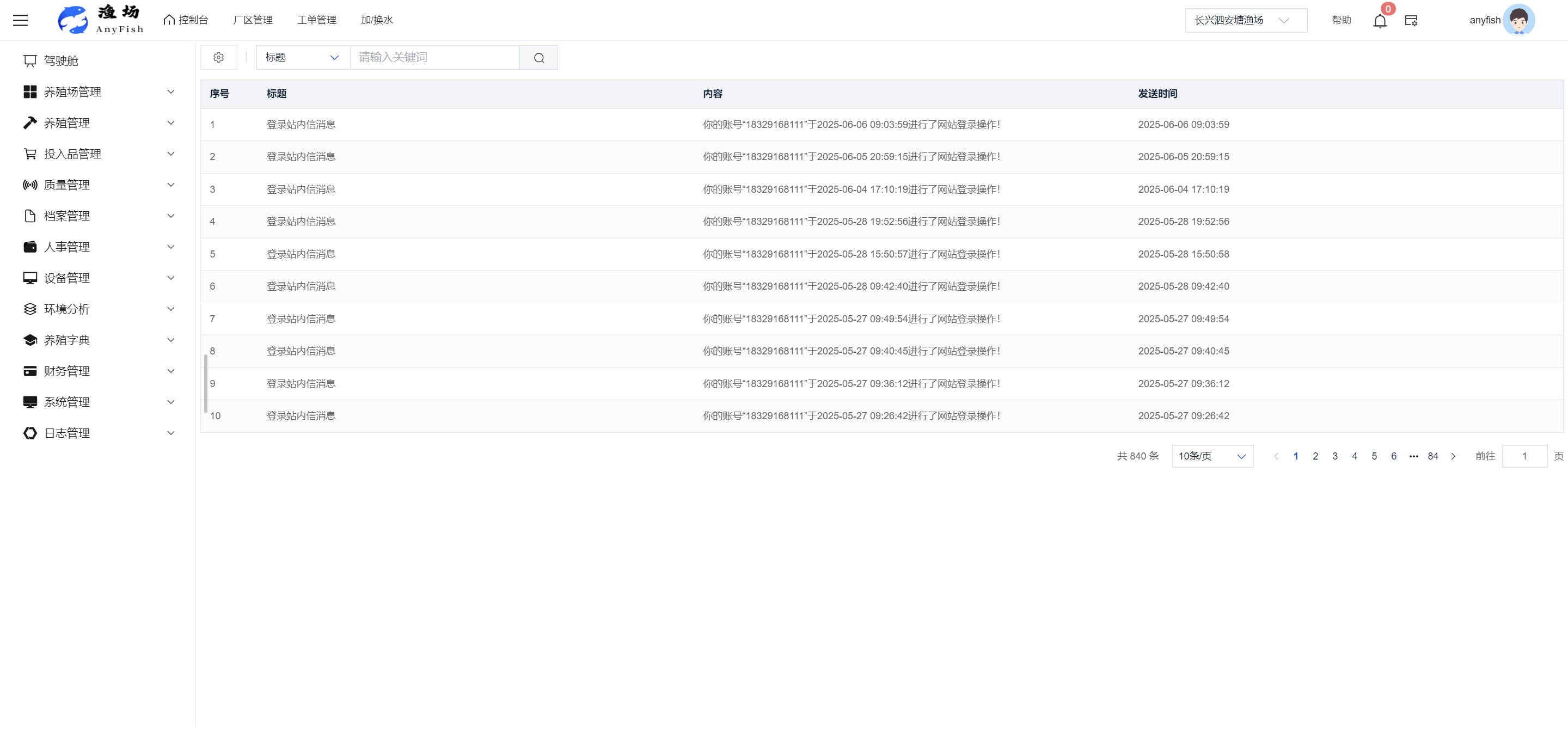Open the 工单管理 top menu
The image size is (1568, 735).
click(316, 20)
